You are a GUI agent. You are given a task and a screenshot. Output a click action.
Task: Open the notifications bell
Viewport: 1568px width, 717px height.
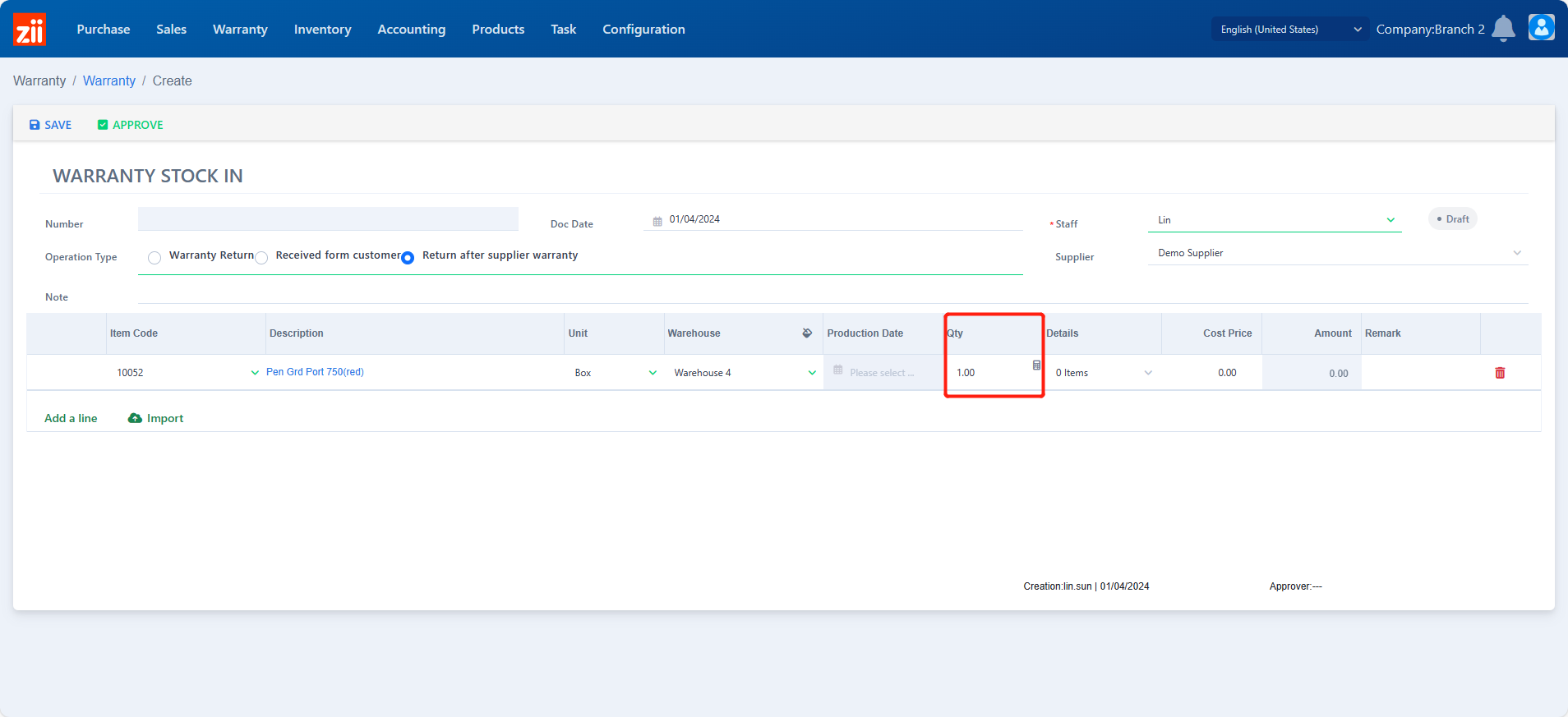(x=1503, y=29)
